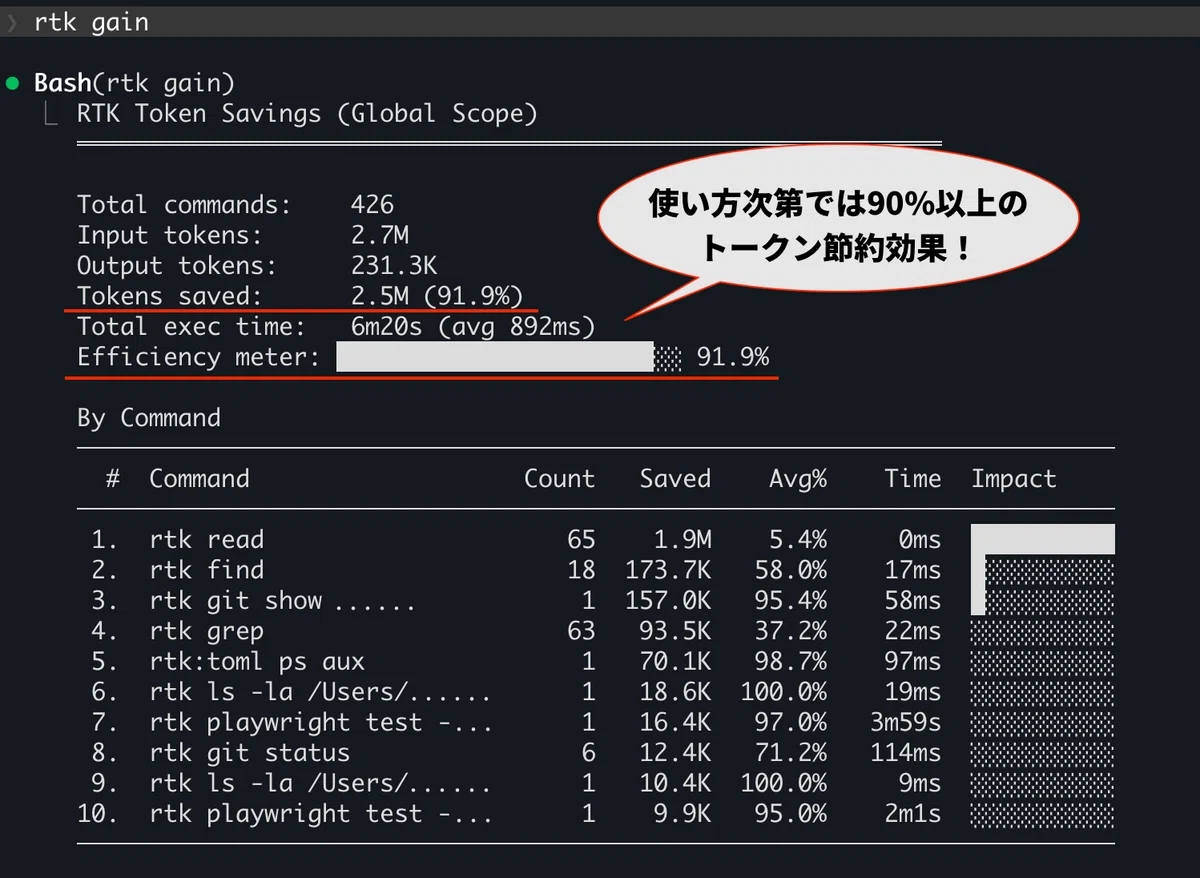Click 'RTK Token Savings (Global Scope)' heading
The height and width of the screenshot is (878, 1200).
point(307,113)
